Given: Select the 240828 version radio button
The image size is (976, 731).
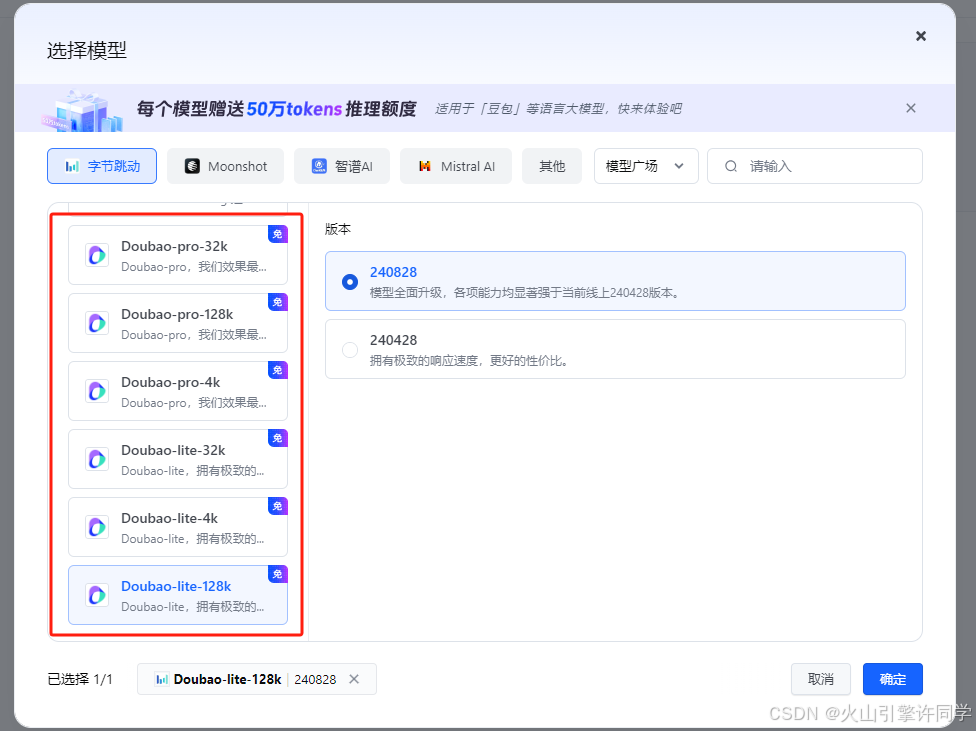Looking at the screenshot, I should [350, 281].
